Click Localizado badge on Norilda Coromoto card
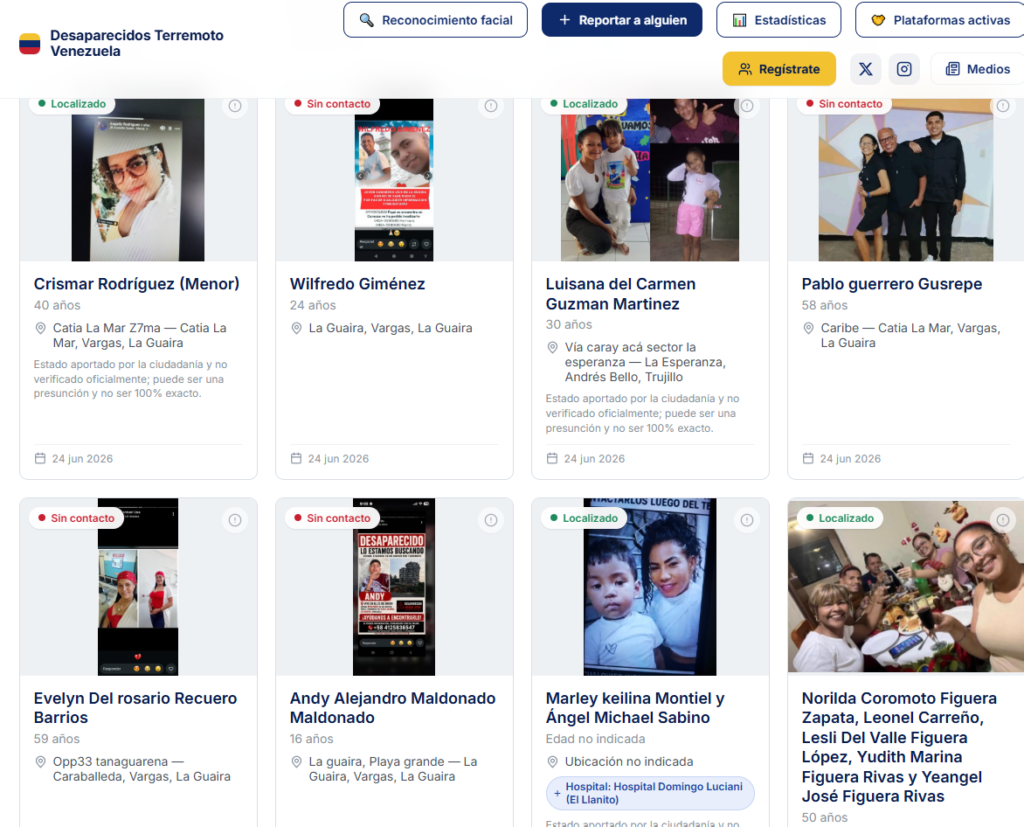1024x827 pixels. pyautogui.click(x=840, y=518)
